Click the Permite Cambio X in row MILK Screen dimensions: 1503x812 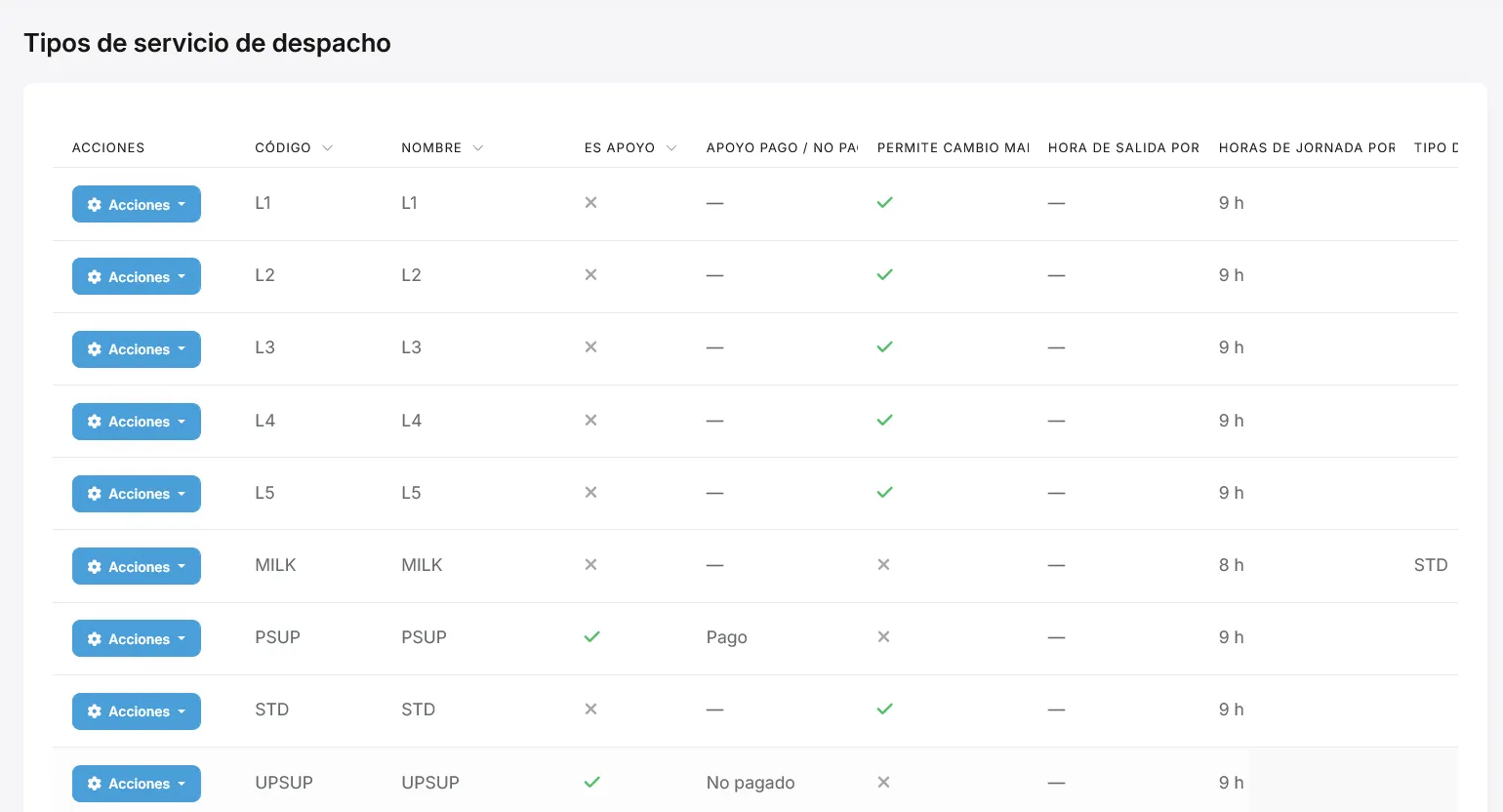[883, 565]
